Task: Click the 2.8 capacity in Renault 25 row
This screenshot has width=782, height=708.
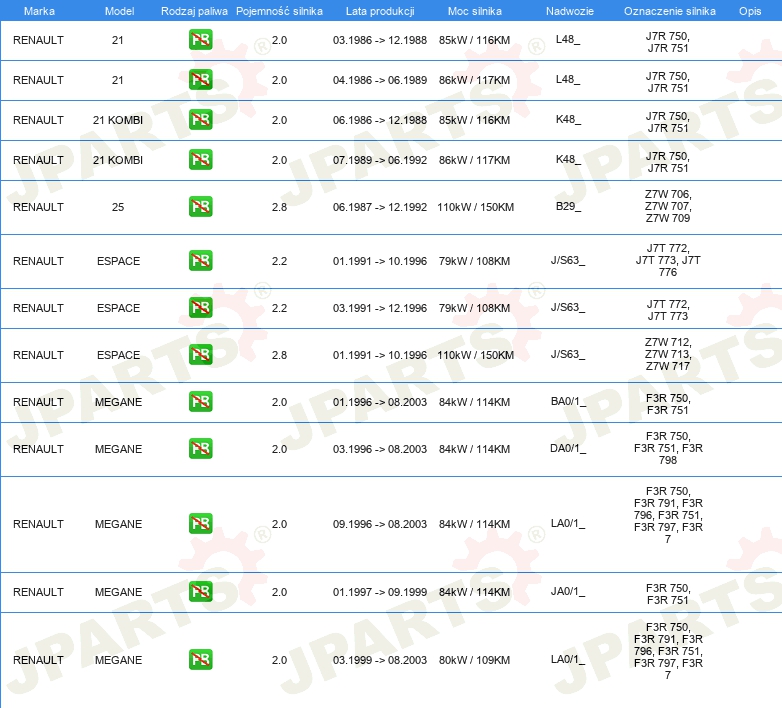Action: pos(279,207)
